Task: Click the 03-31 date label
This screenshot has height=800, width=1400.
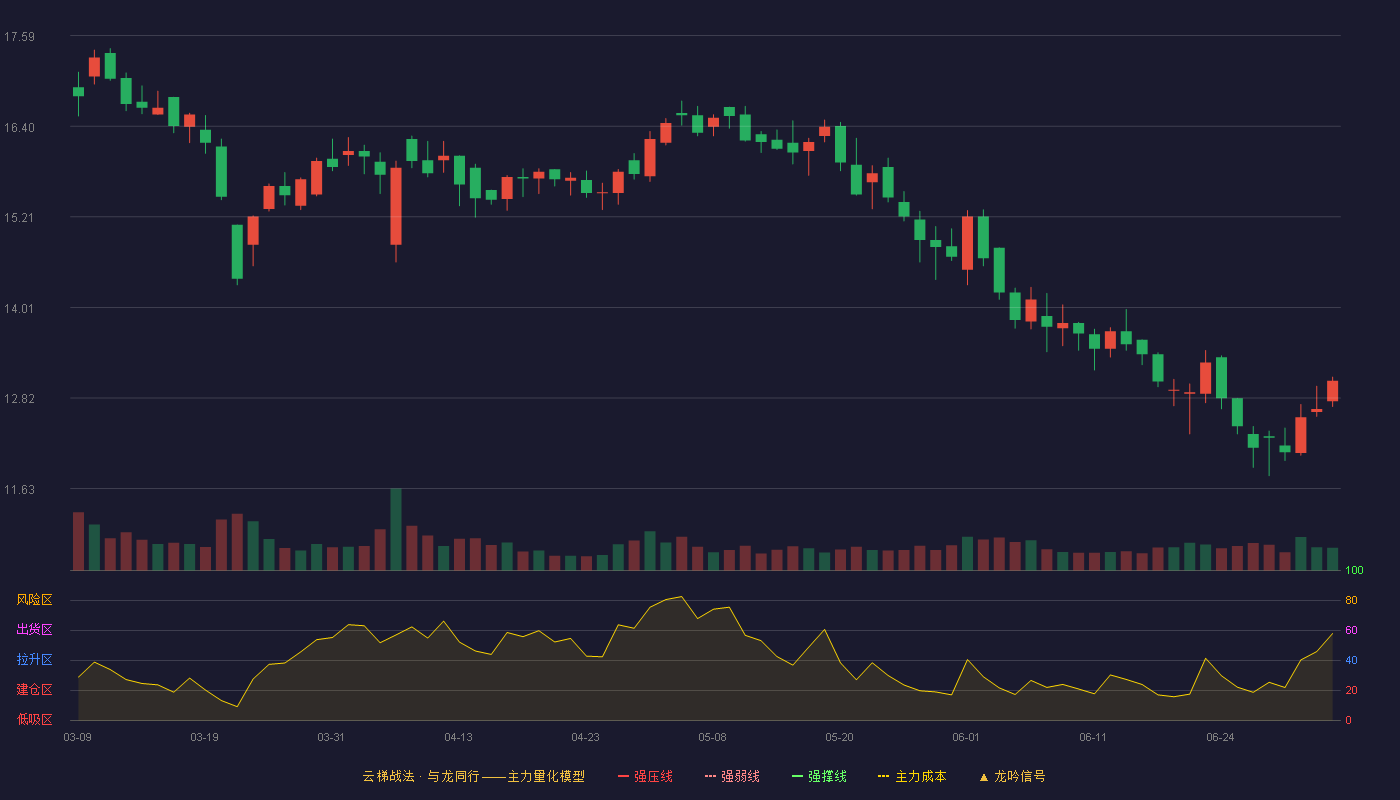Action: pyautogui.click(x=331, y=737)
